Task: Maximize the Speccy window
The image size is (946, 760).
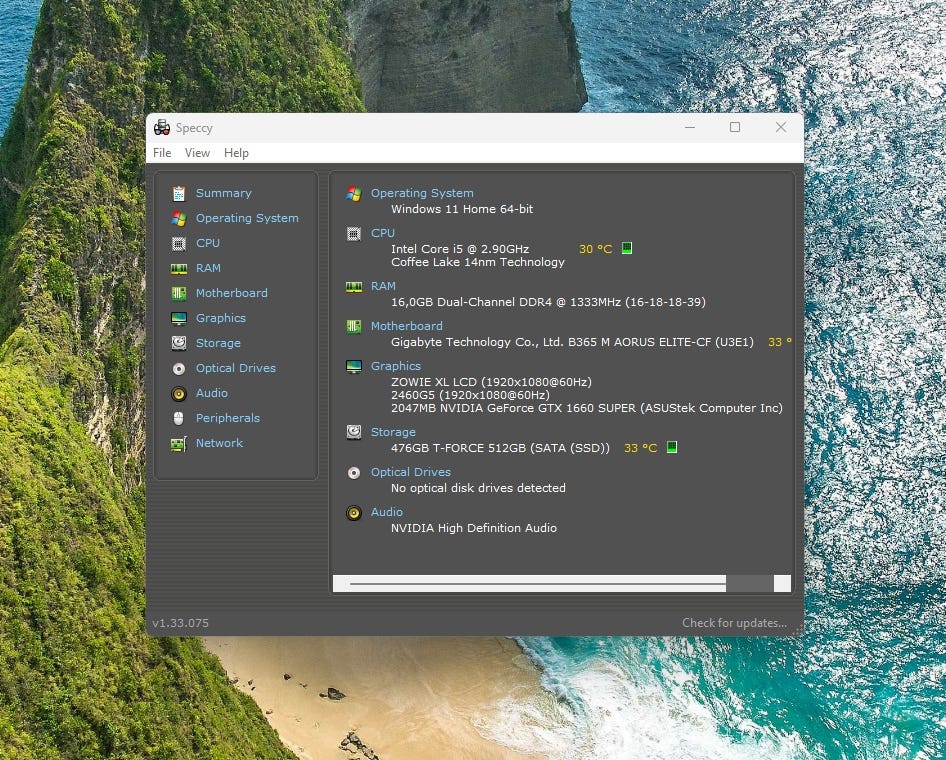Action: coord(735,127)
